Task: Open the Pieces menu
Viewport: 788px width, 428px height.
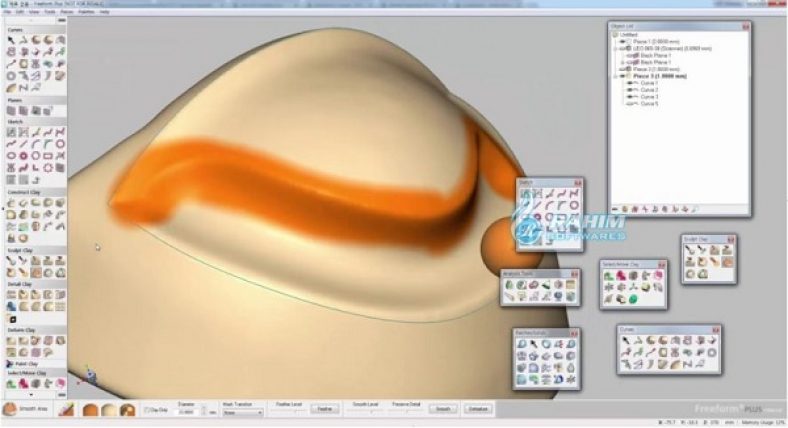Action: 67,12
